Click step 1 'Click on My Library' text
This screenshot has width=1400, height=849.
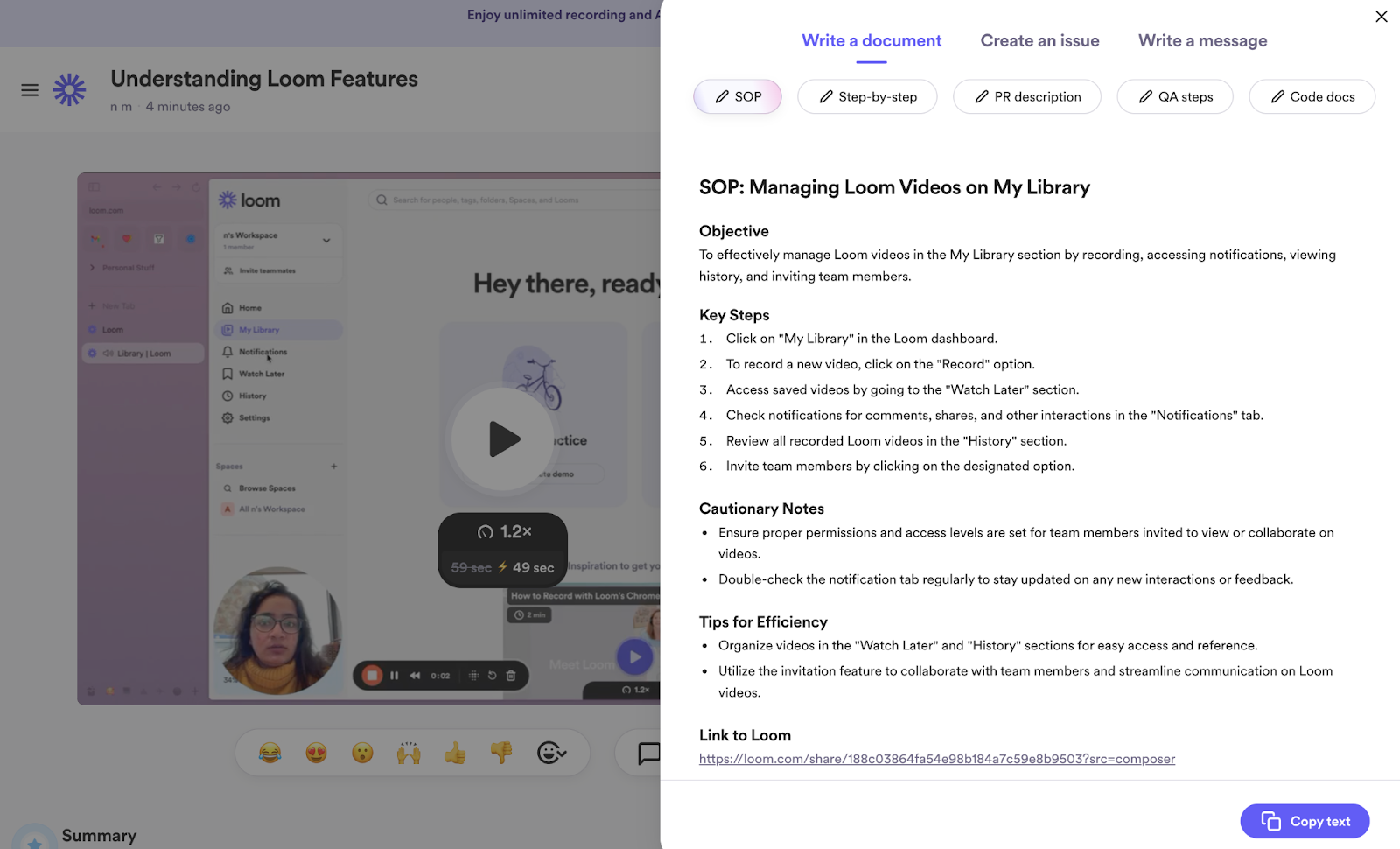click(861, 339)
